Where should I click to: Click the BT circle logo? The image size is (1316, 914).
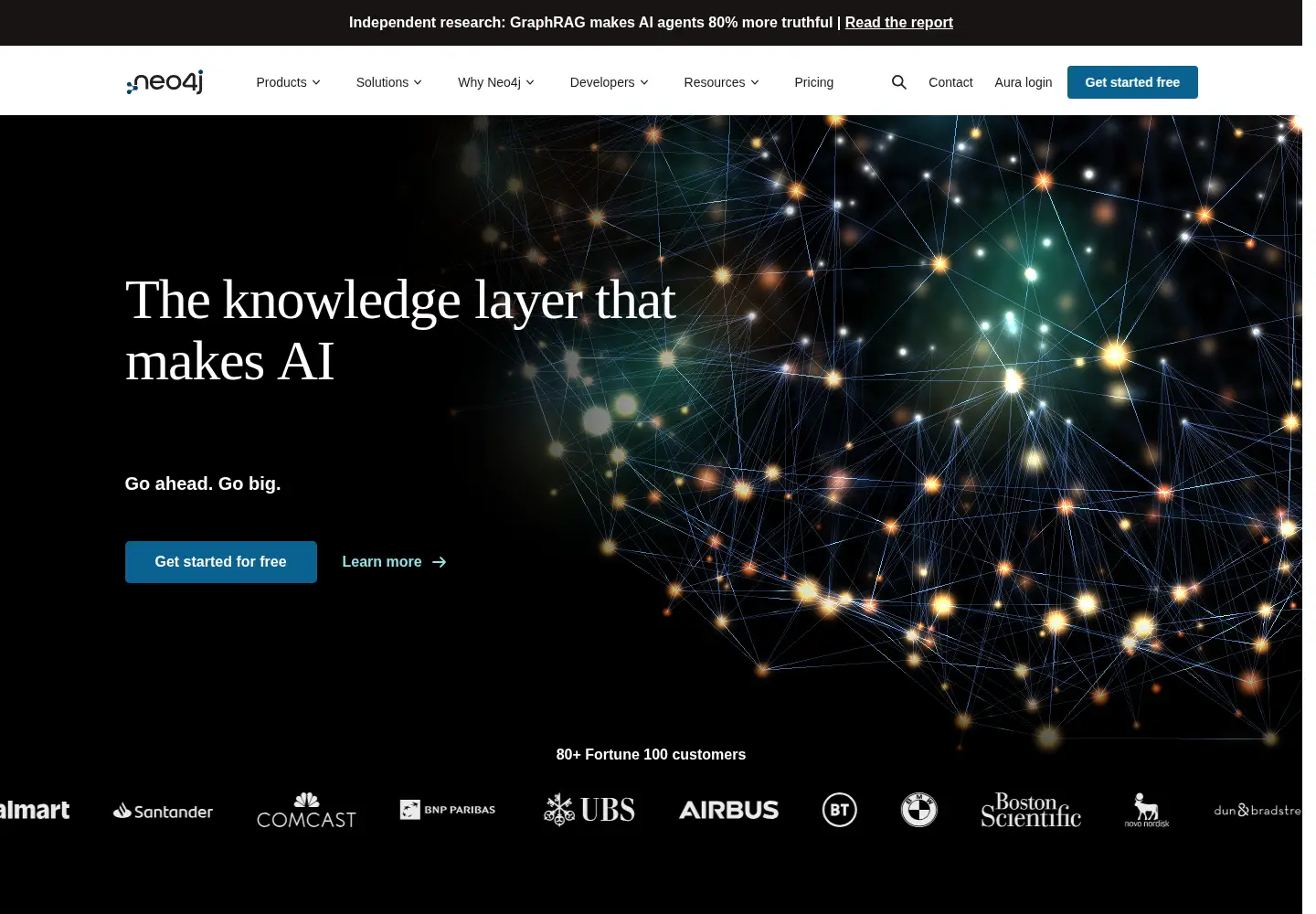point(840,810)
